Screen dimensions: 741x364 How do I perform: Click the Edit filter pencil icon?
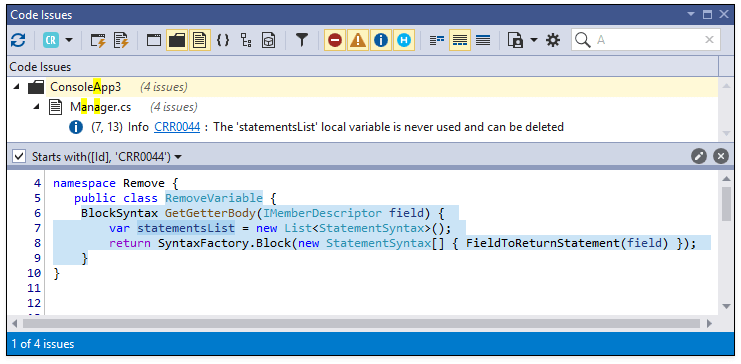click(698, 156)
